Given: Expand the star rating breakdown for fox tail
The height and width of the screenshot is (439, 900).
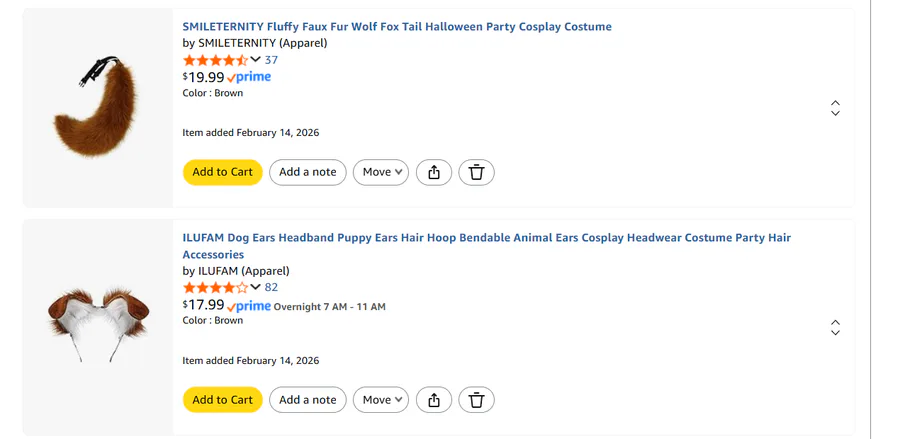Looking at the screenshot, I should click(x=255, y=60).
